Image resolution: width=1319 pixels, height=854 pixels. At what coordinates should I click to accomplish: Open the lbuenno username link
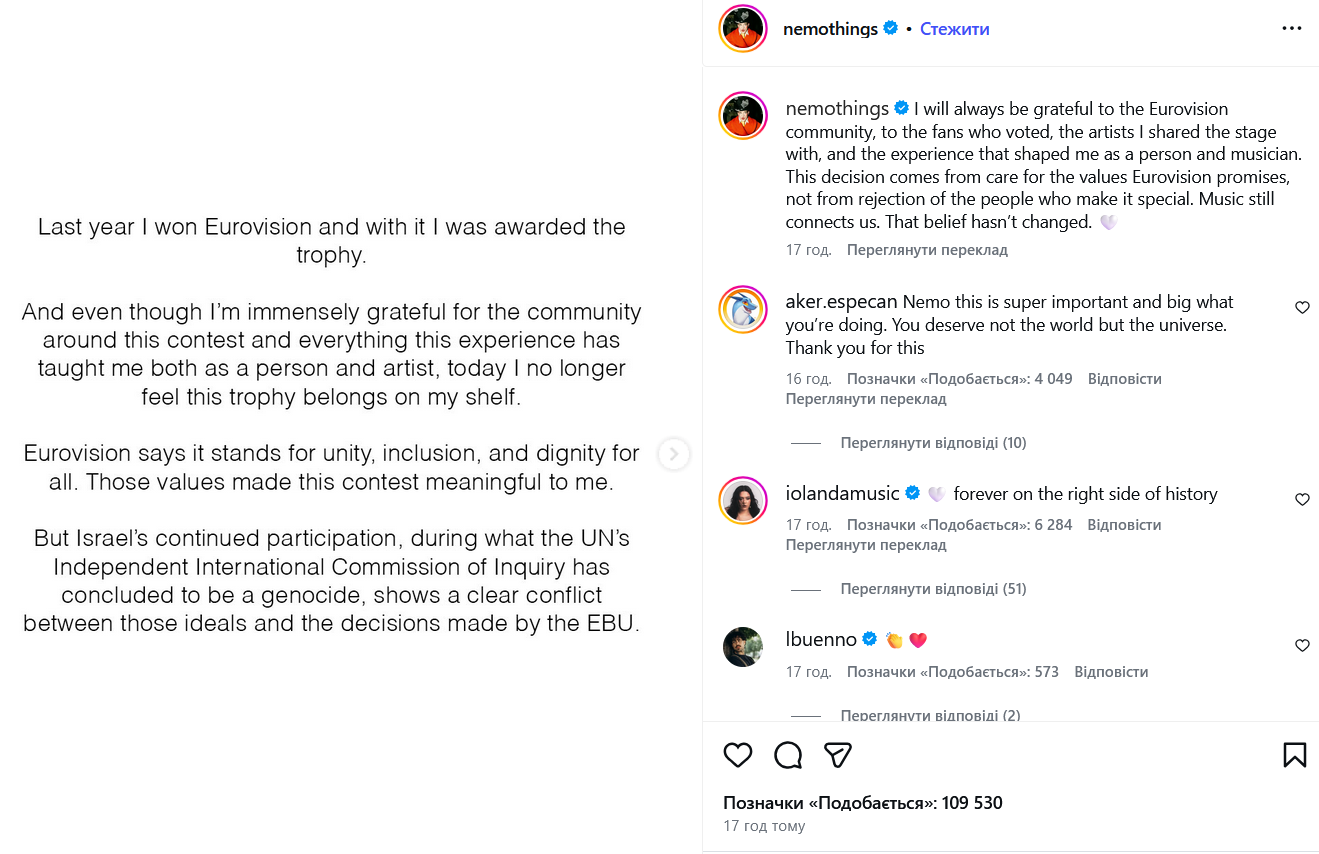(821, 640)
